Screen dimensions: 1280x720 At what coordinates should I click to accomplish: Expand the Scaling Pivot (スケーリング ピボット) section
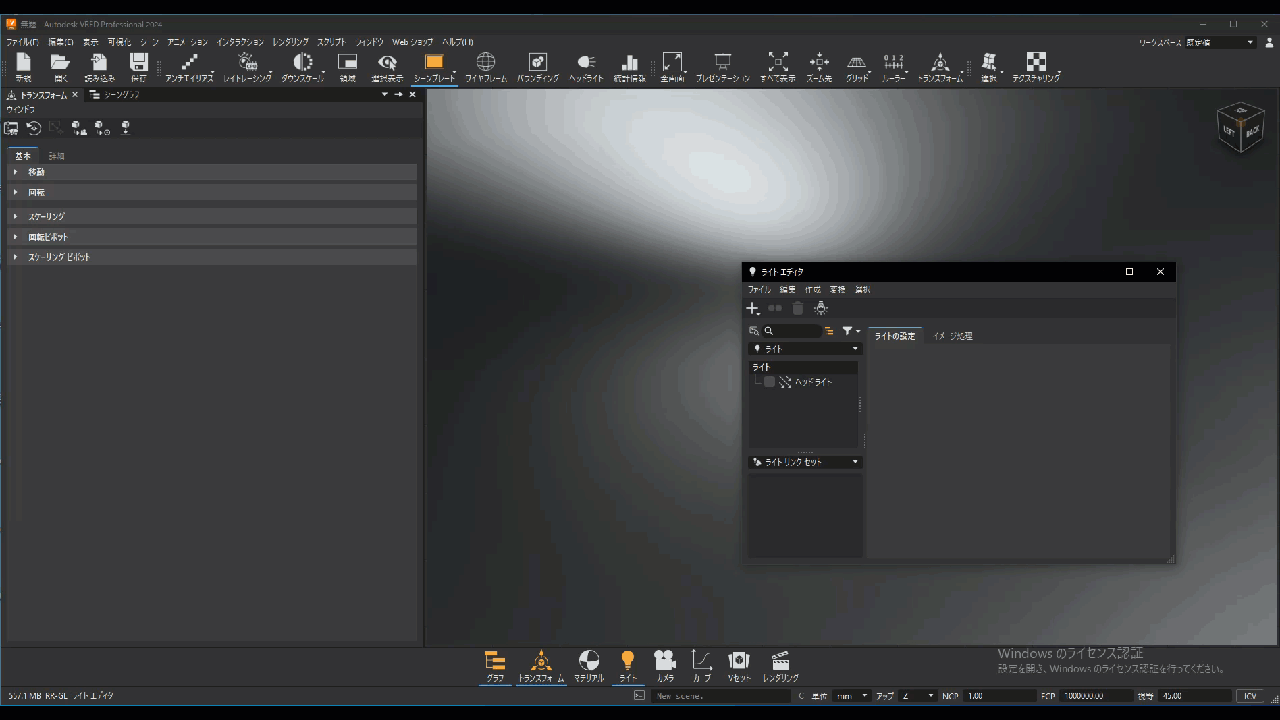click(212, 257)
